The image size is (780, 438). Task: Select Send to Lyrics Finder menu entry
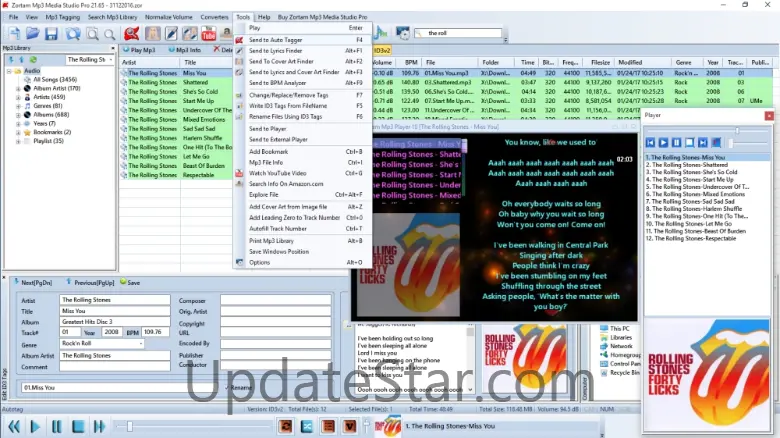pos(276,51)
